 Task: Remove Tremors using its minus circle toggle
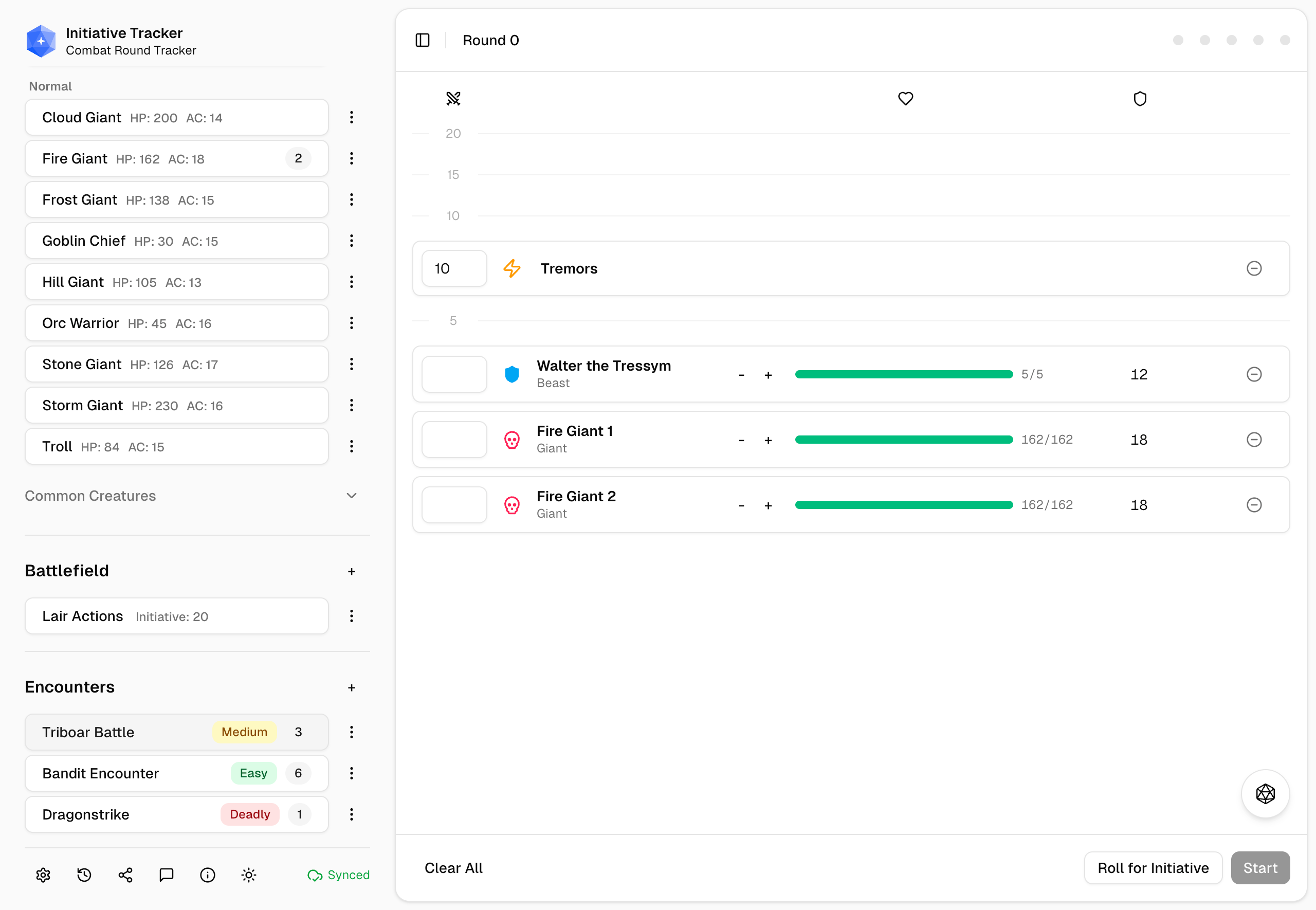pos(1254,268)
